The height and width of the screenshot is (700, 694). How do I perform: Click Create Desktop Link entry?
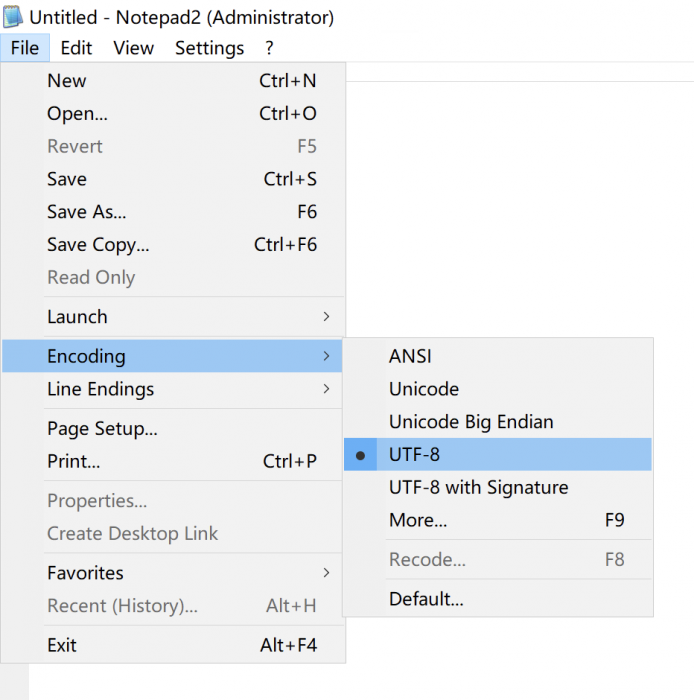pos(173,533)
